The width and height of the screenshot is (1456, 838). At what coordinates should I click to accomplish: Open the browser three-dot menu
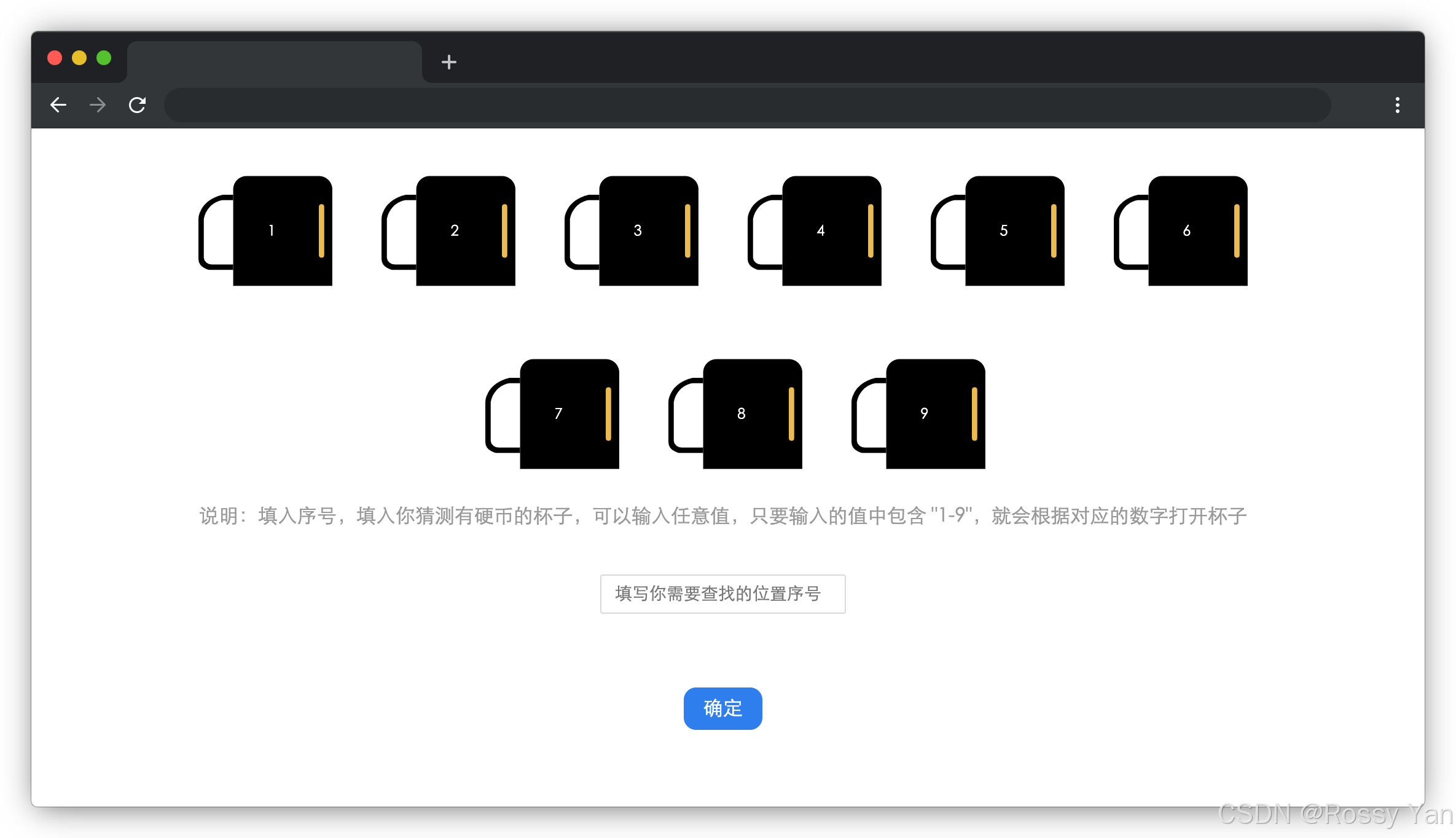pos(1397,105)
